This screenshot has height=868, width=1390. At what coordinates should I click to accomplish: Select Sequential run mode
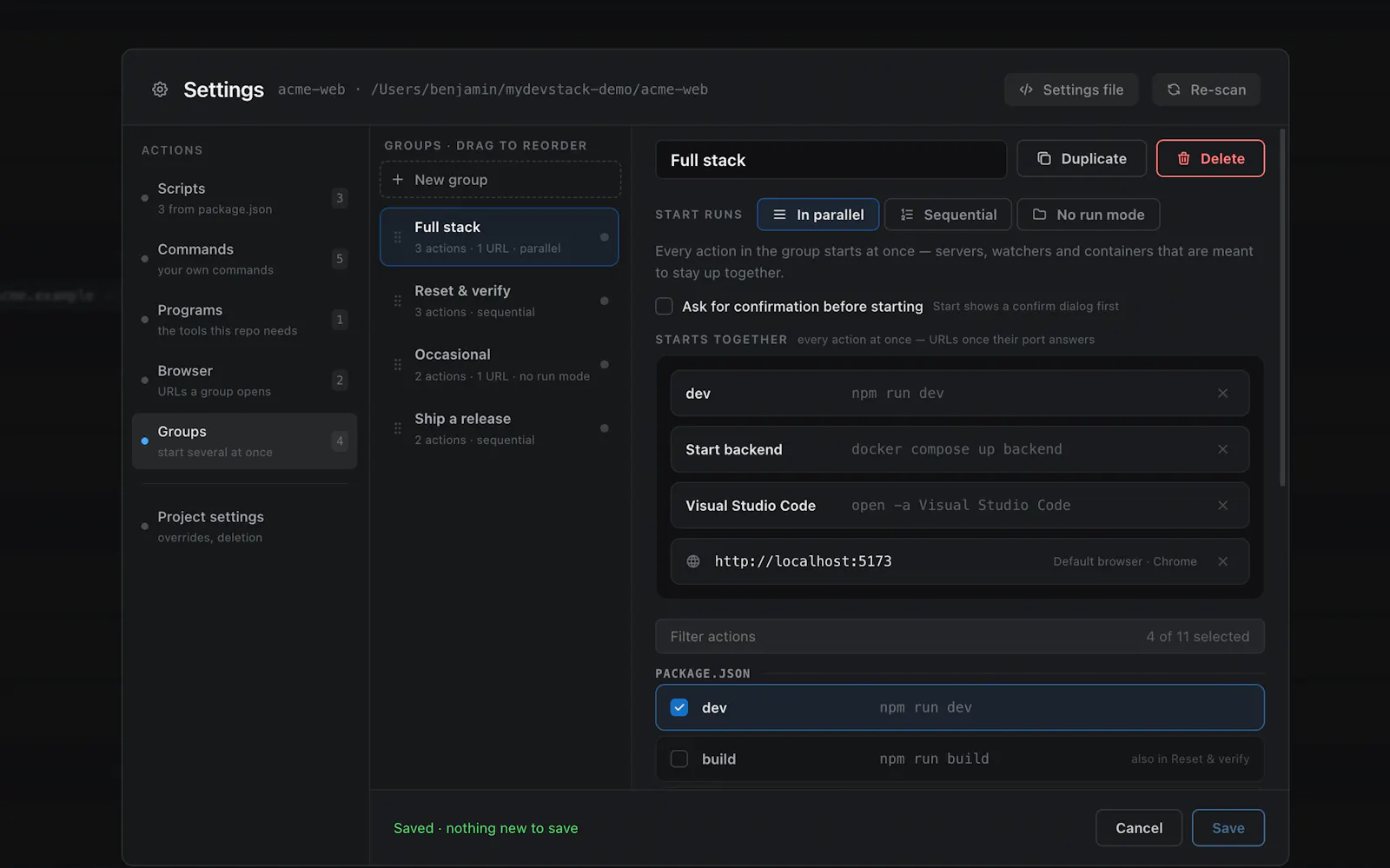click(948, 215)
